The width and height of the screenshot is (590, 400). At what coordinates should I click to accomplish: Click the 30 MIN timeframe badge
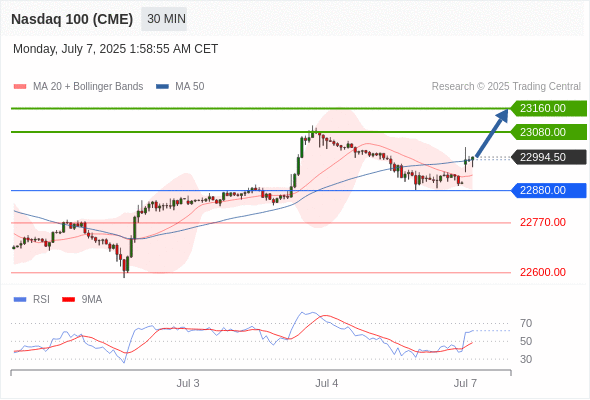coord(164,19)
